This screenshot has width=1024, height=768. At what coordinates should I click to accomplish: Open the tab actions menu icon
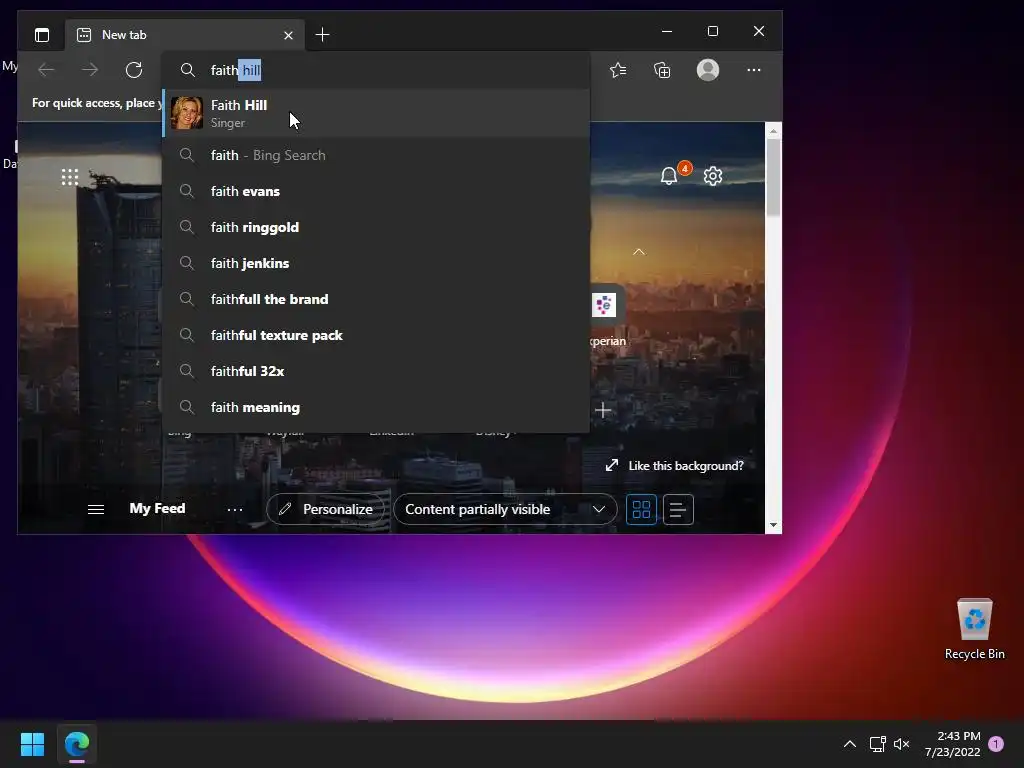pyautogui.click(x=42, y=35)
